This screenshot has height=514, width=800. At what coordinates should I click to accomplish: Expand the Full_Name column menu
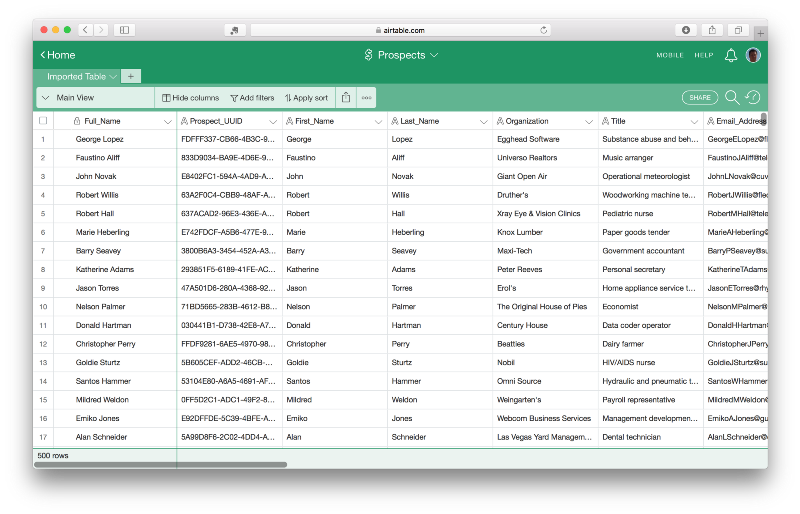coord(167,121)
